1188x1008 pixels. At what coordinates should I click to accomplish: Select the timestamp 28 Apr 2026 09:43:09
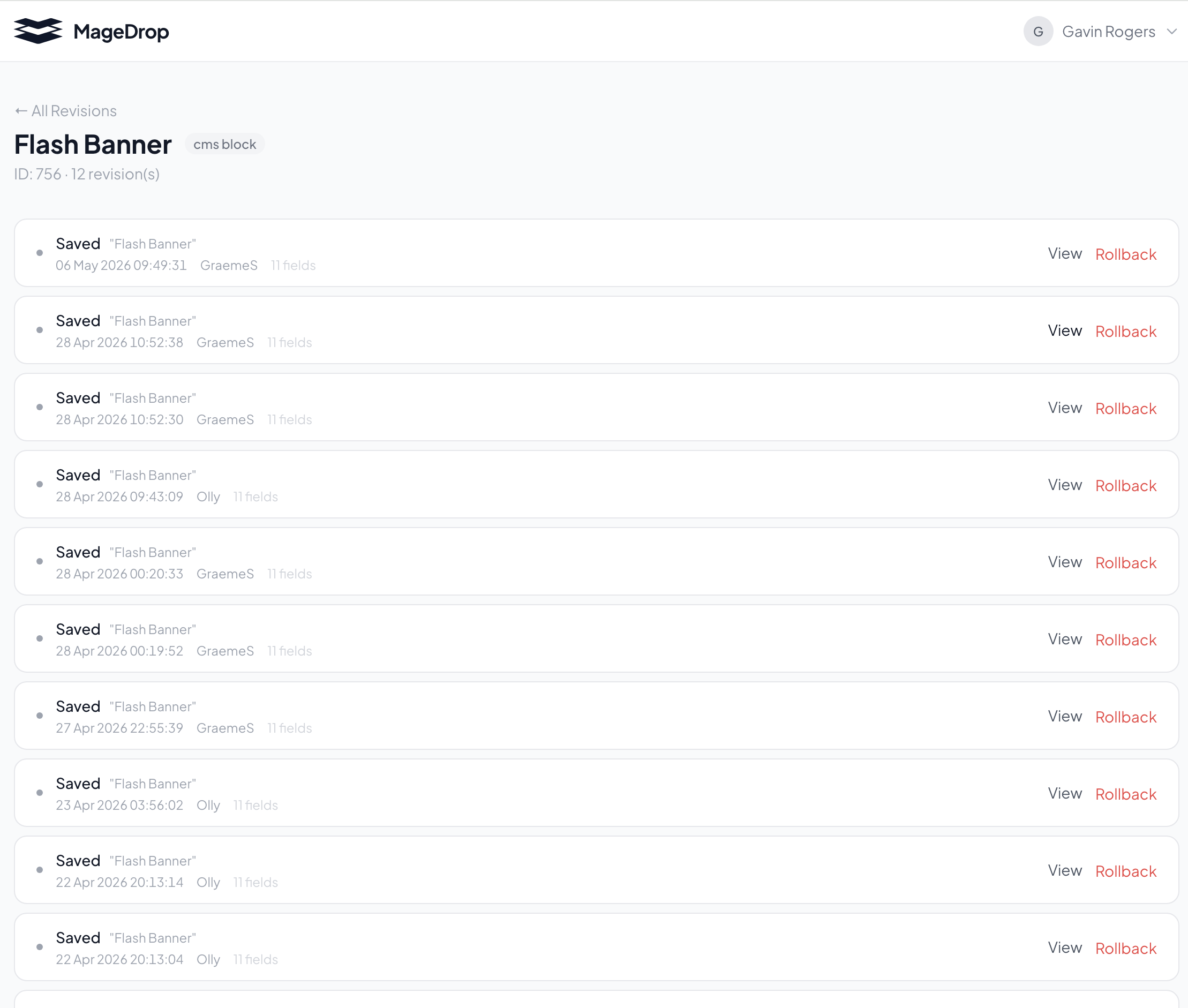click(119, 497)
